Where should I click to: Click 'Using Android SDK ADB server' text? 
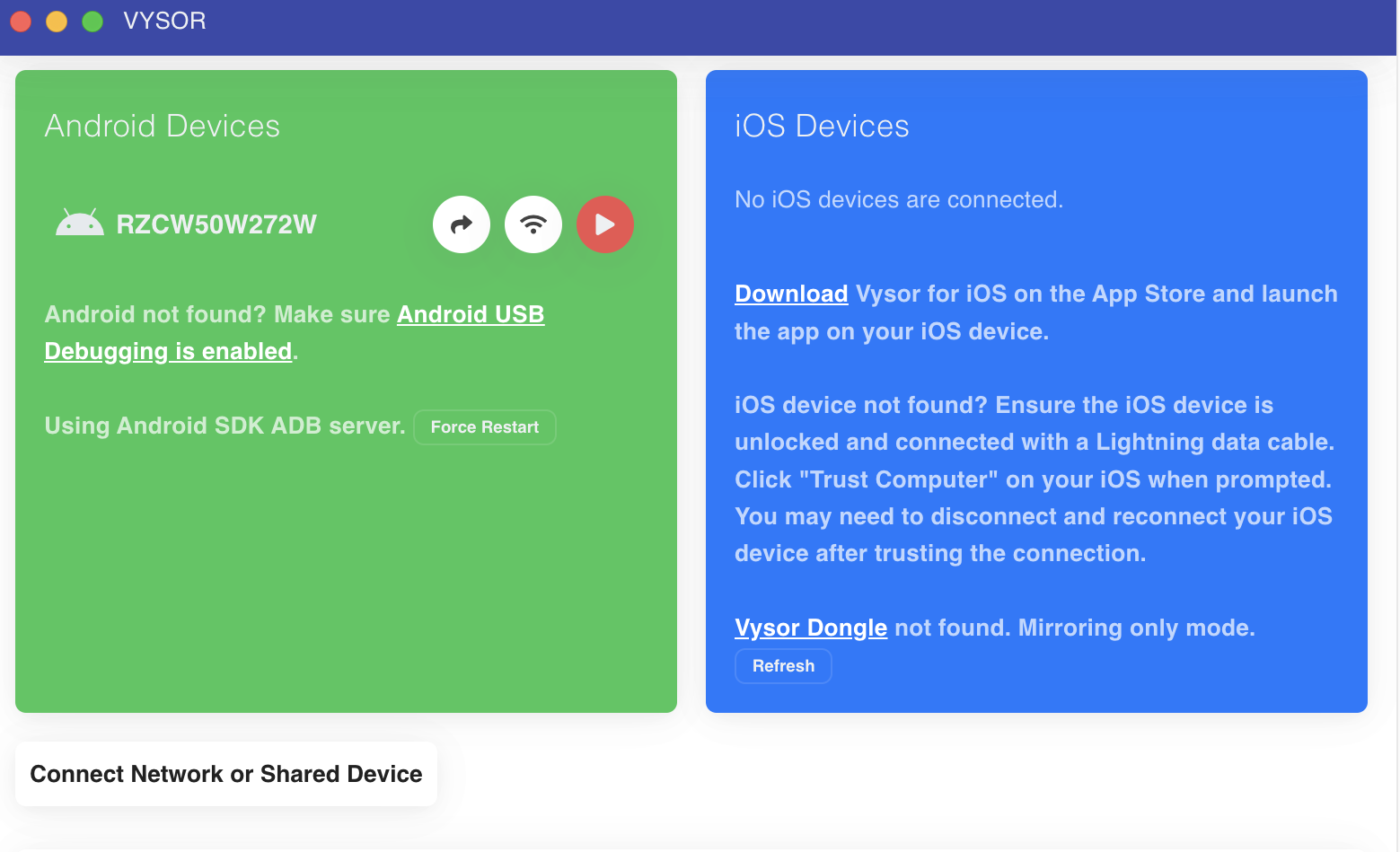point(225,426)
